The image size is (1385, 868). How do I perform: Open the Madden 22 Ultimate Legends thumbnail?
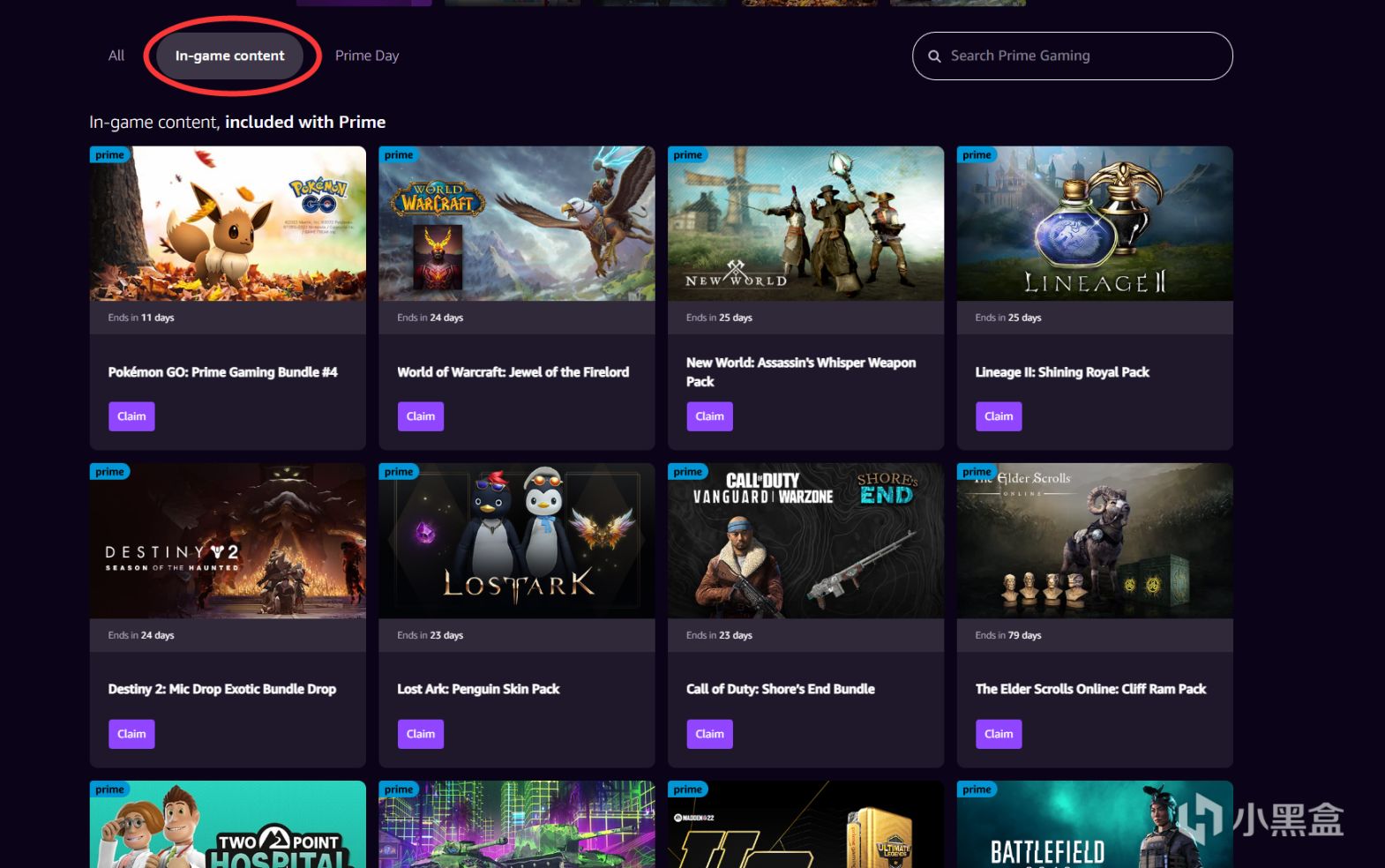coord(805,825)
